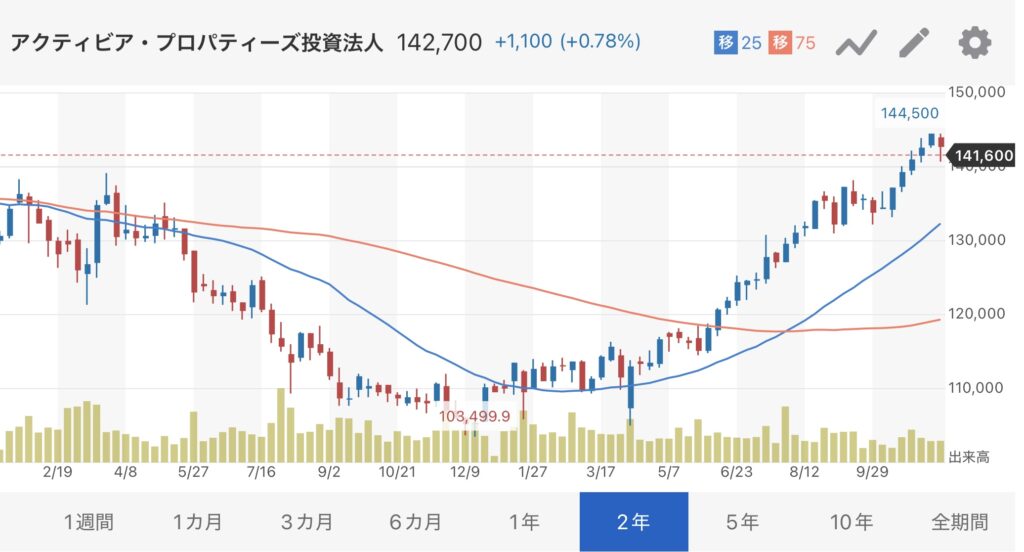The width and height of the screenshot is (1024, 552).
Task: Click the 103,499.9 low price label
Action: click(x=475, y=416)
